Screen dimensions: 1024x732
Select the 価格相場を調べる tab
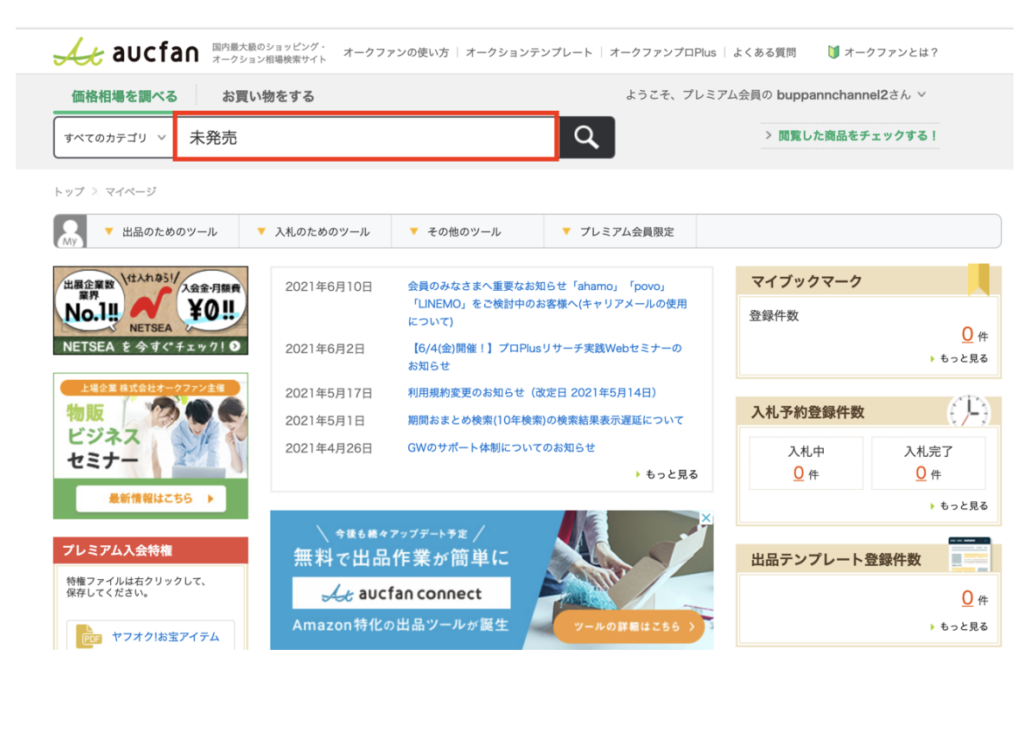click(x=124, y=96)
